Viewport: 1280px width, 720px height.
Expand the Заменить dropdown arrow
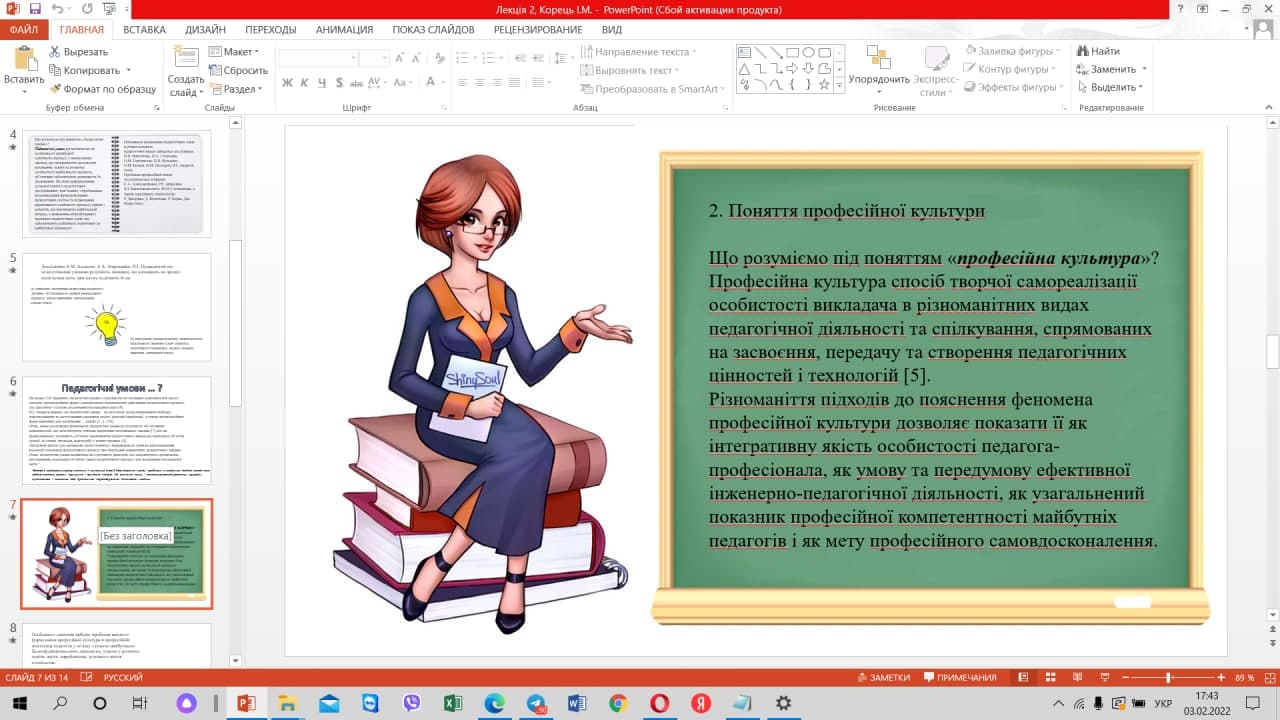(x=1144, y=70)
